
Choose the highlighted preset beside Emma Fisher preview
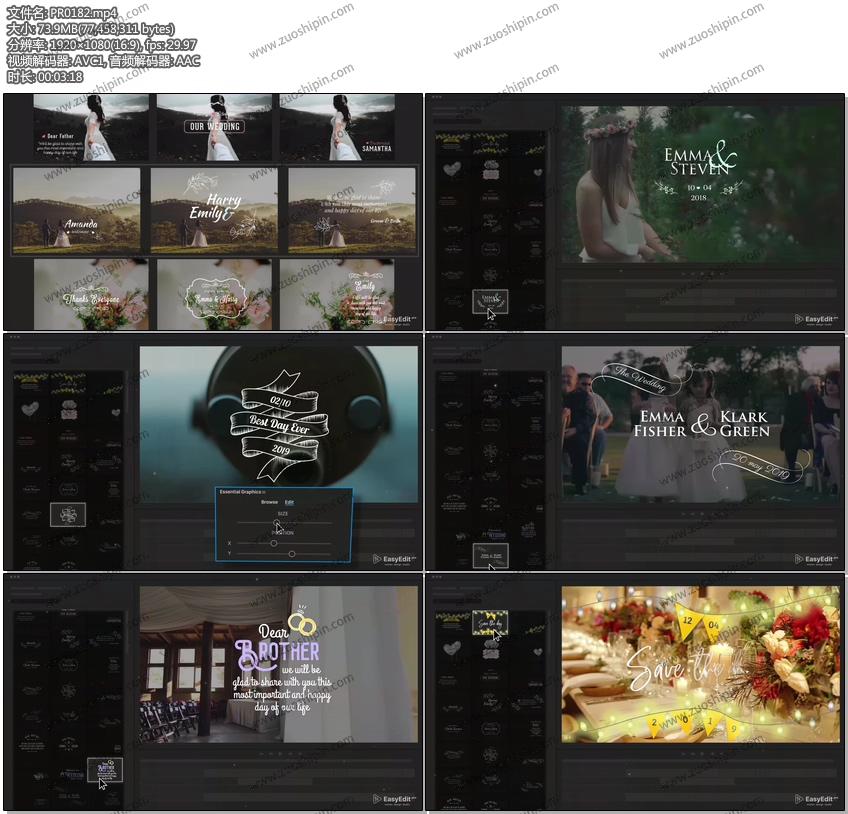click(489, 555)
